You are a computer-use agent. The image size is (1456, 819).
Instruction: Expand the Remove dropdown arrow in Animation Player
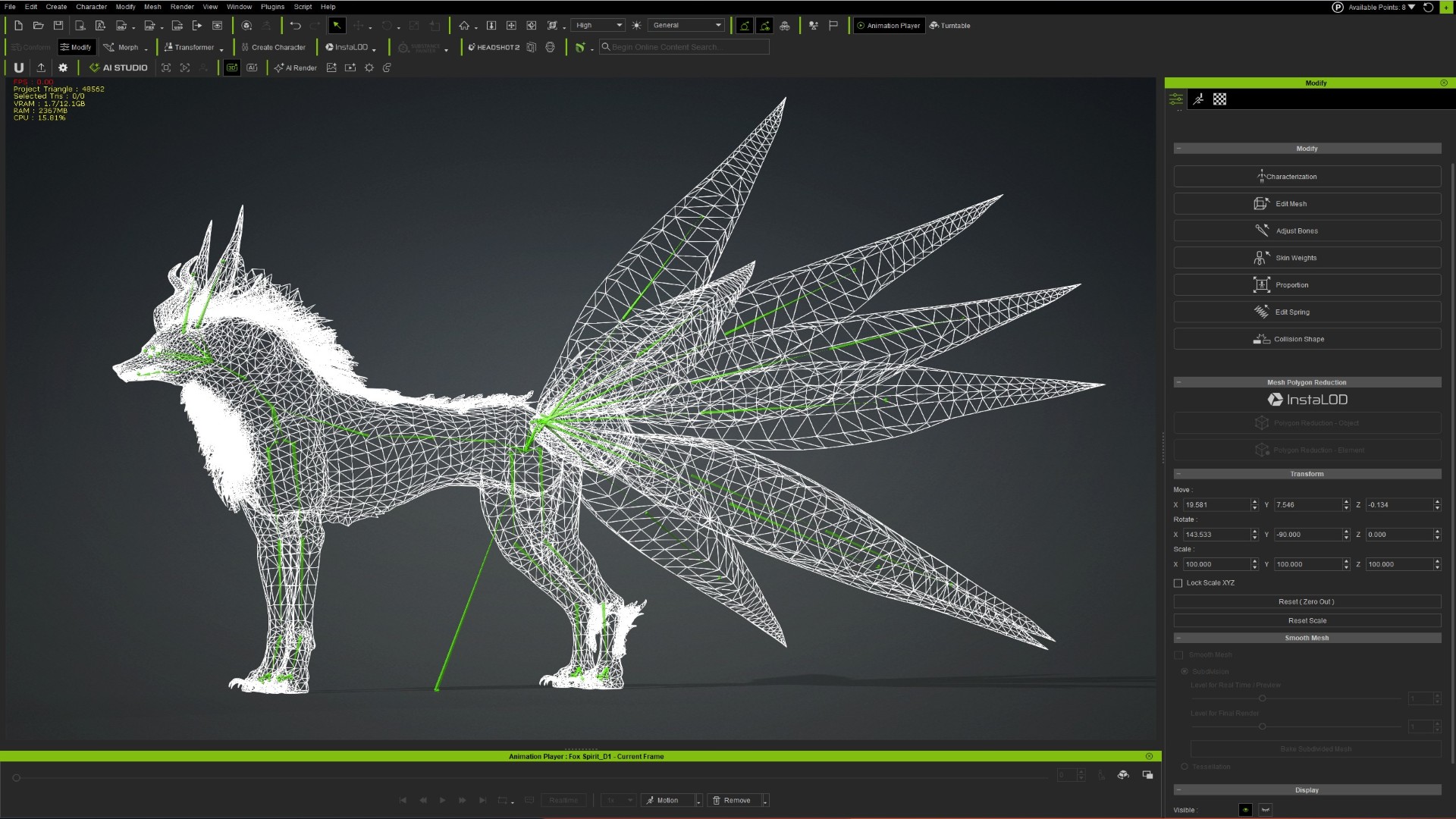pyautogui.click(x=765, y=801)
